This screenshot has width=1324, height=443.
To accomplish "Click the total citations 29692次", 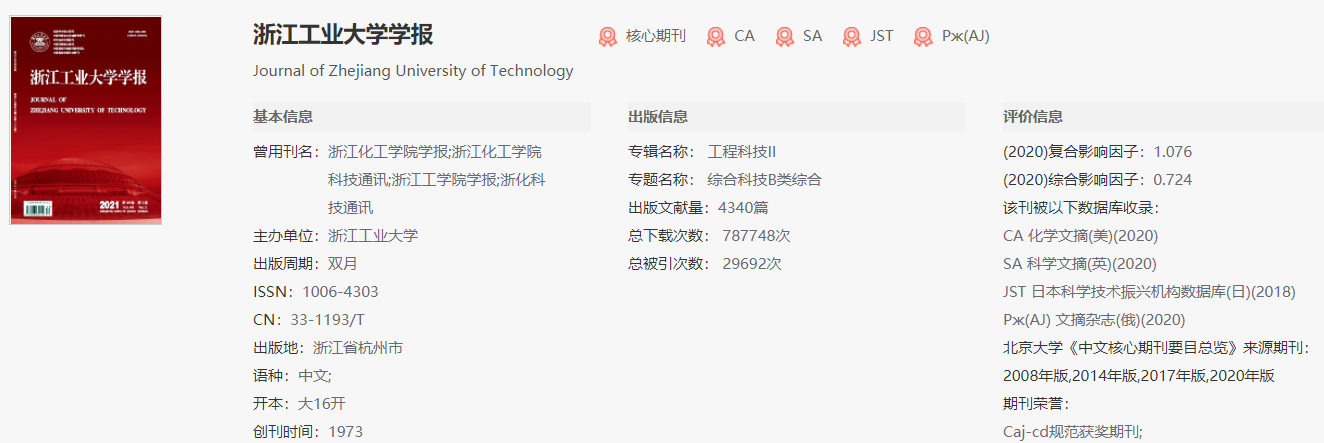I will [752, 264].
